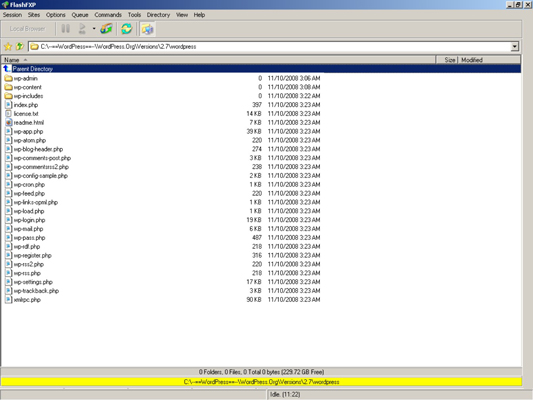The height and width of the screenshot is (400, 533).
Task: Open the Options menu
Action: point(56,15)
